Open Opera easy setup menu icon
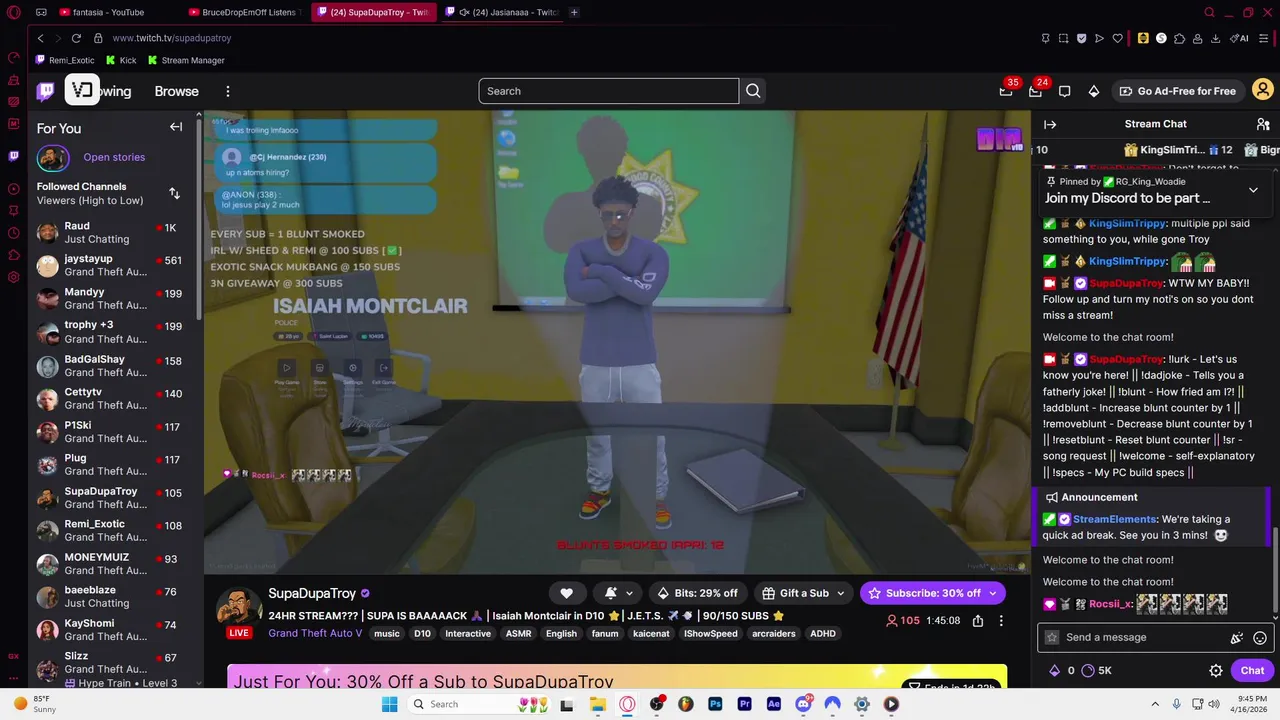Image resolution: width=1280 pixels, height=720 pixels. [1262, 38]
